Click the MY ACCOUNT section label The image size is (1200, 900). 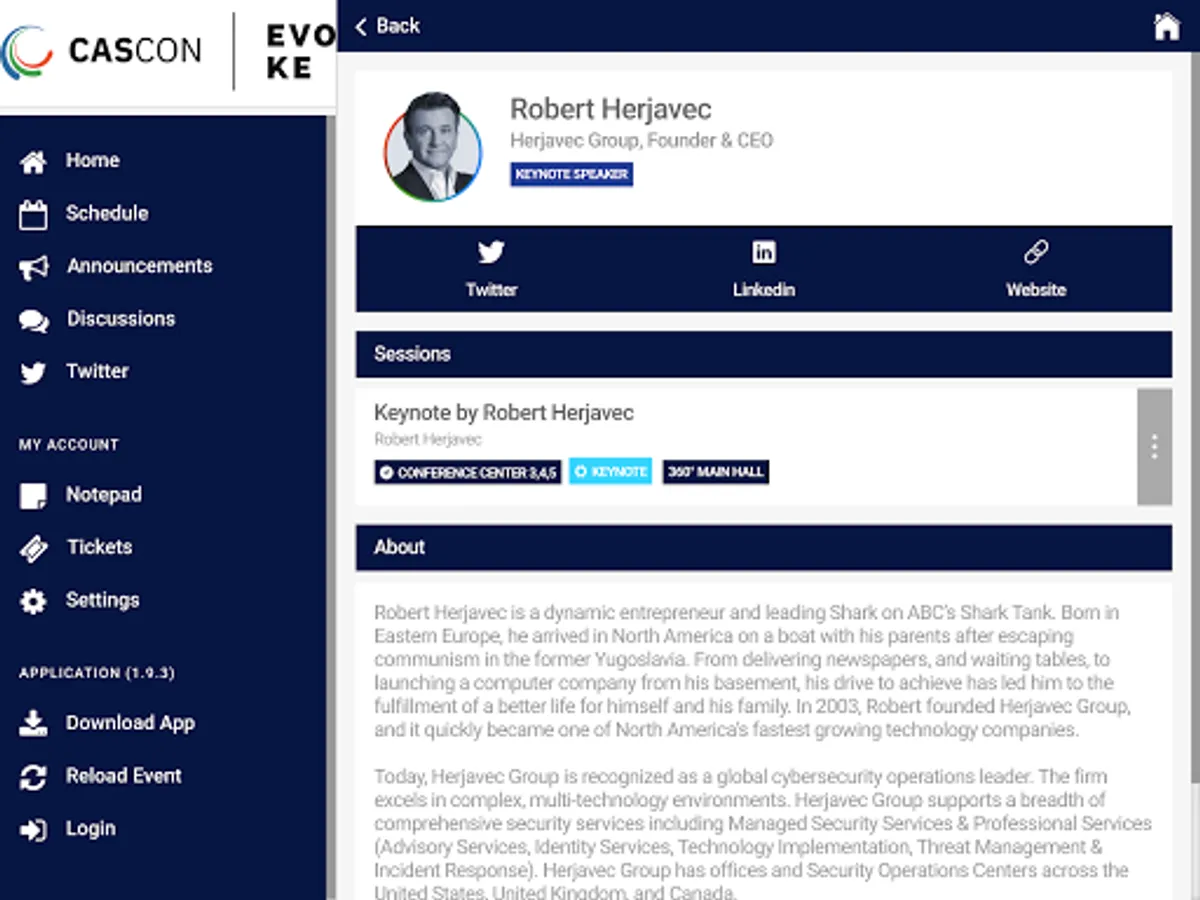(69, 444)
